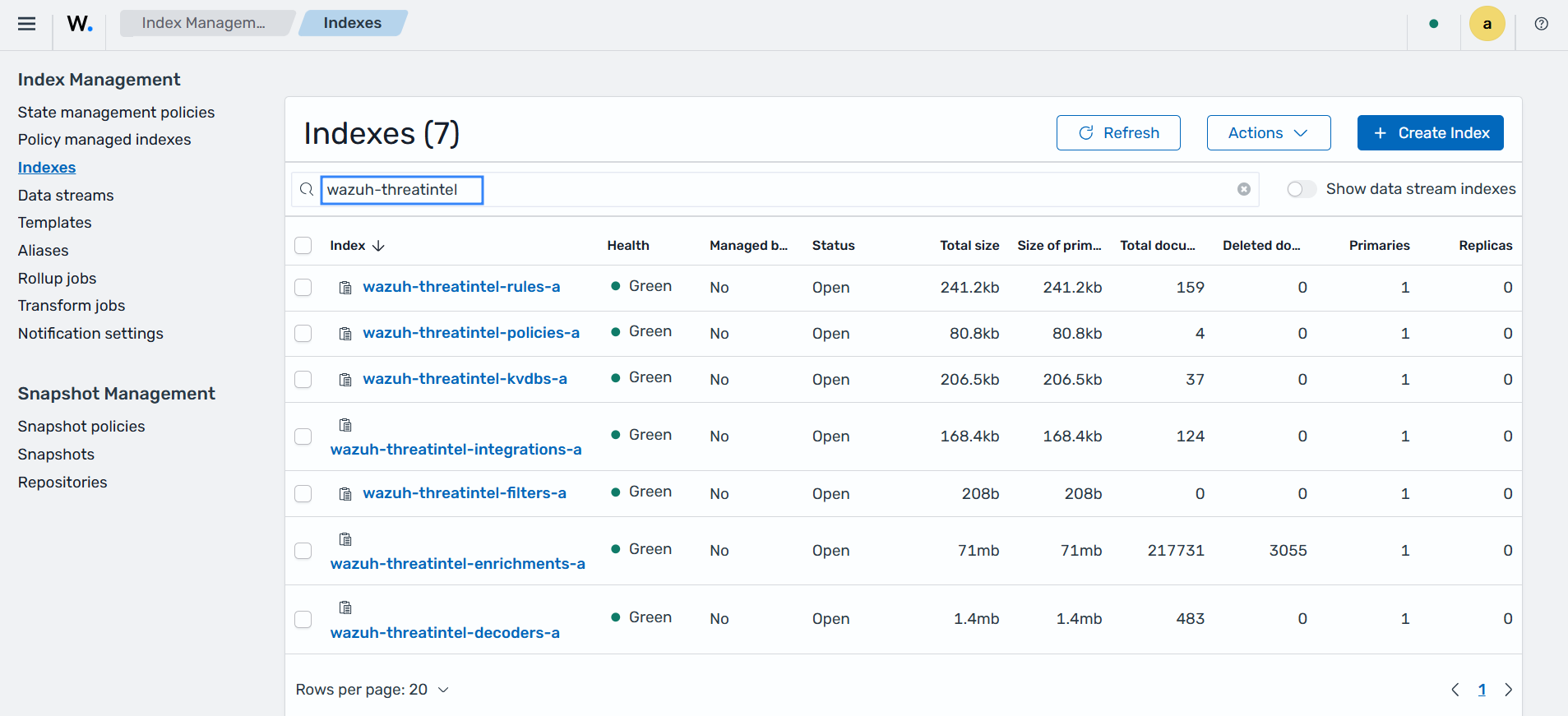Click the Primaries column header
The width and height of the screenshot is (1568, 716).
point(1379,246)
